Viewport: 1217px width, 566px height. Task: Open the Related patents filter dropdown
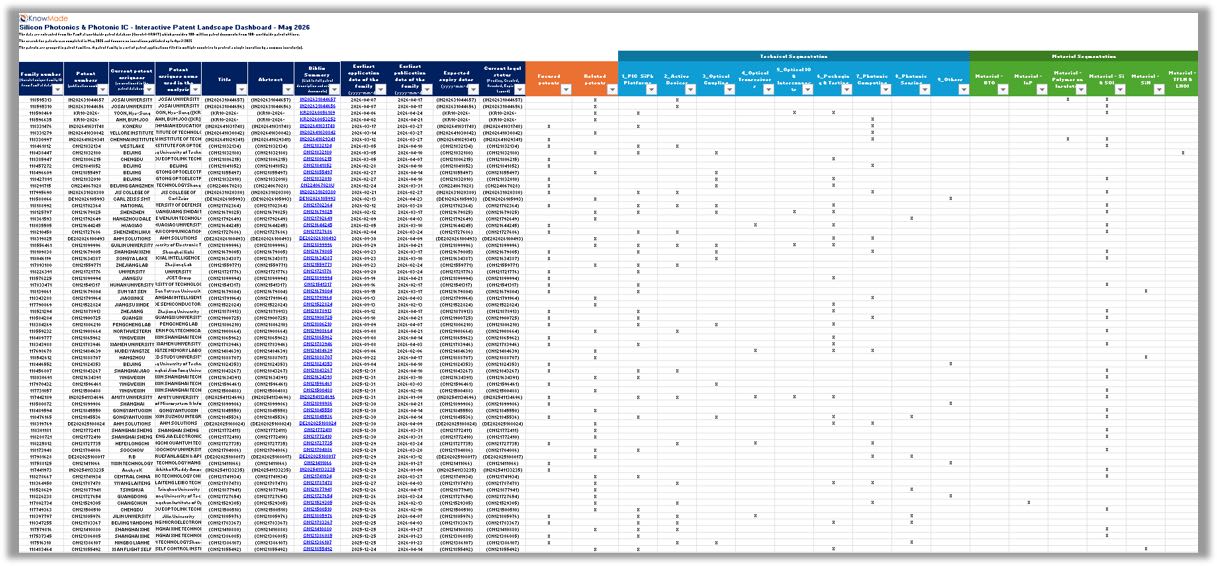[x=612, y=89]
